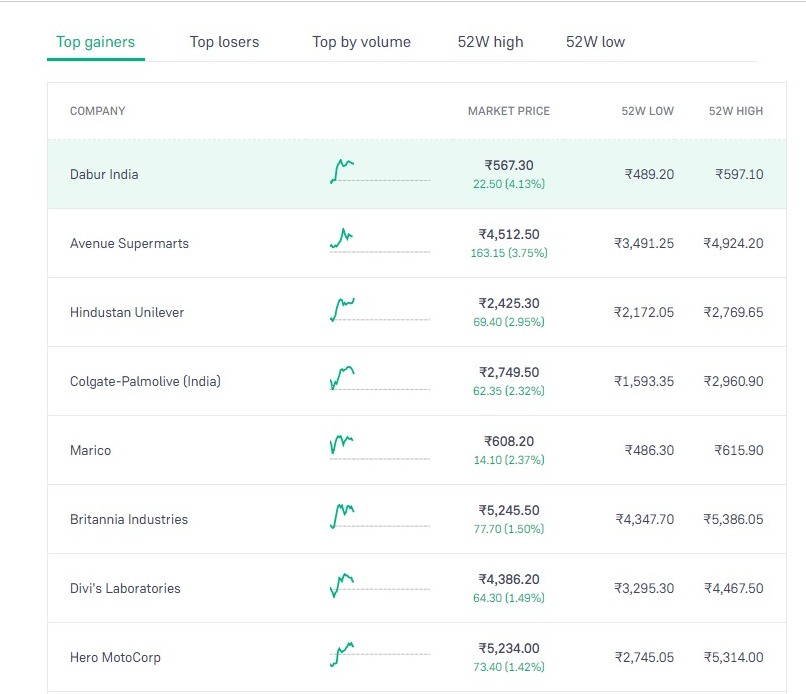Click the gain value 14.10 (2.37%)
This screenshot has width=806, height=694.
pyautogui.click(x=509, y=460)
